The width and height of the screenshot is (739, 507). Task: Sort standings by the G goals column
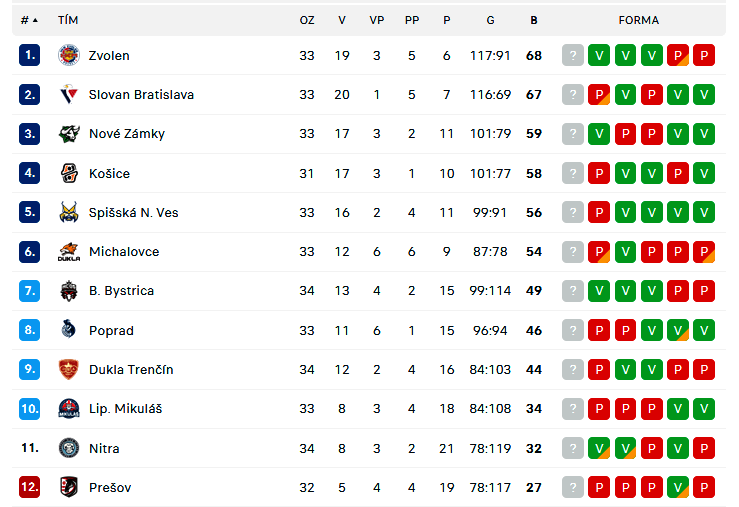click(490, 20)
